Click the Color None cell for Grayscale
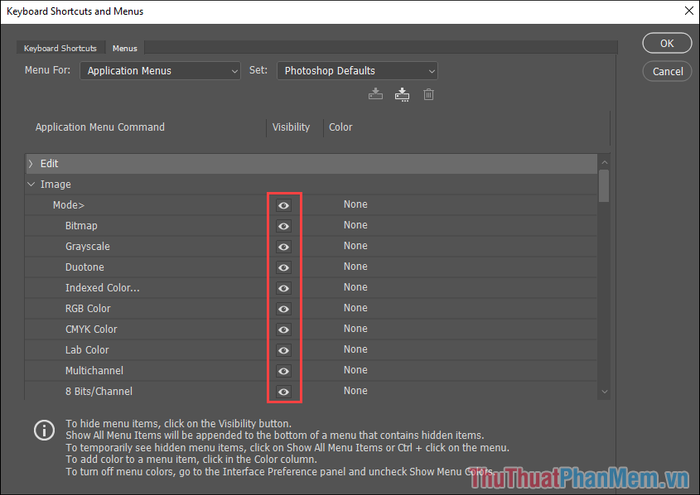Screen dimensions: 700x495 click(355, 246)
